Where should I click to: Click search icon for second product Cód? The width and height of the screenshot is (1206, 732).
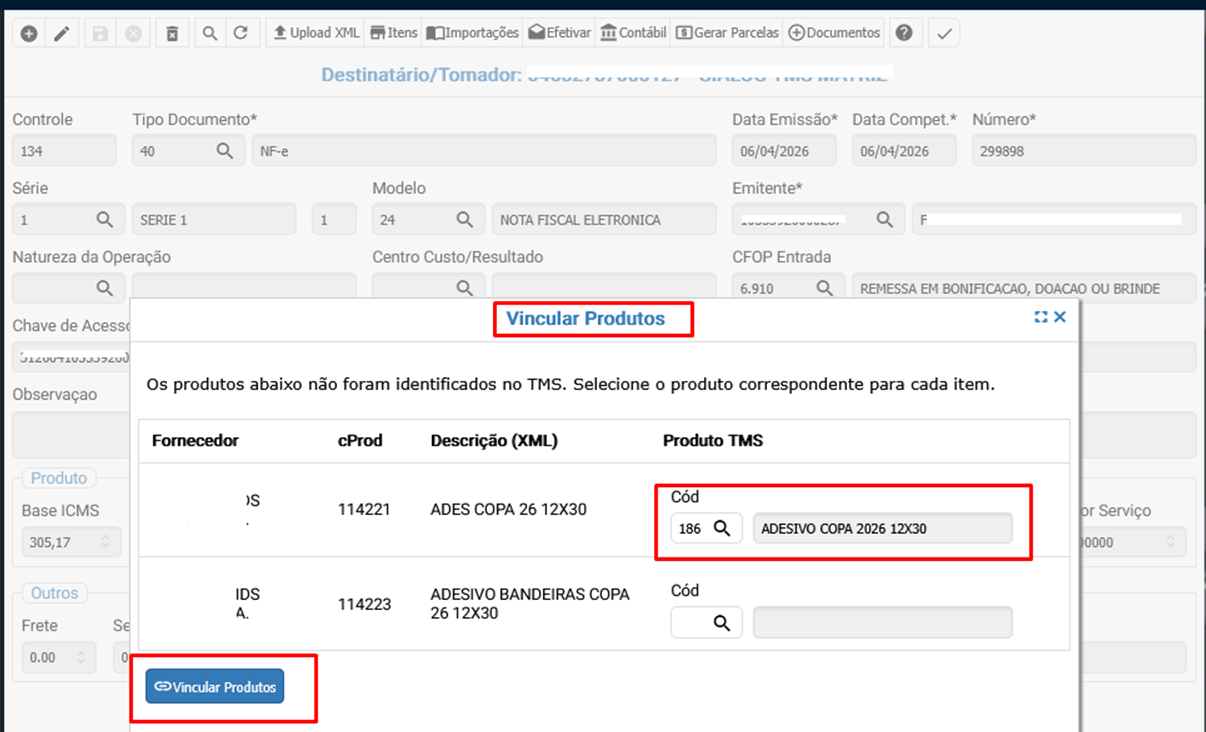722,623
